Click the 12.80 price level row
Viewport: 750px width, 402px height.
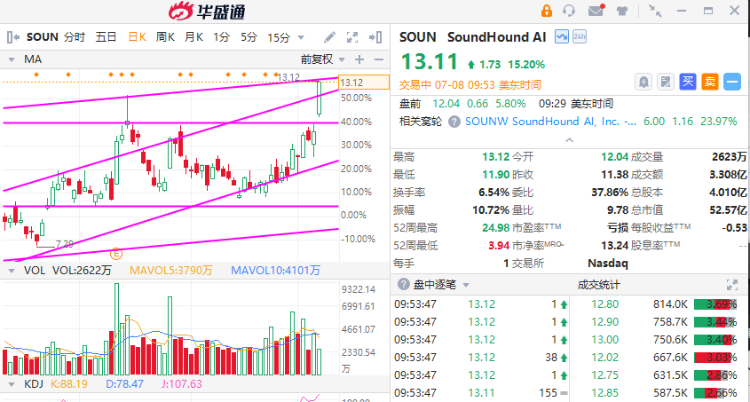[661, 304]
